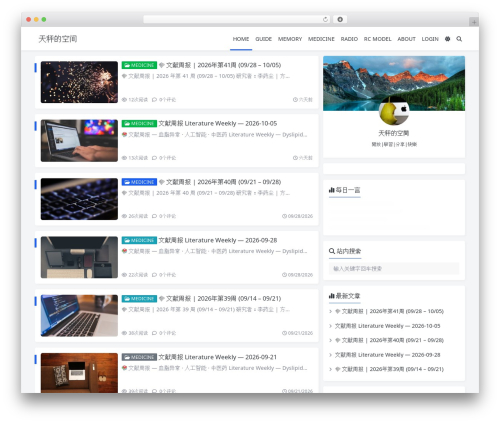
Task: Click views eye icon on week 40 post
Action: click(x=124, y=216)
